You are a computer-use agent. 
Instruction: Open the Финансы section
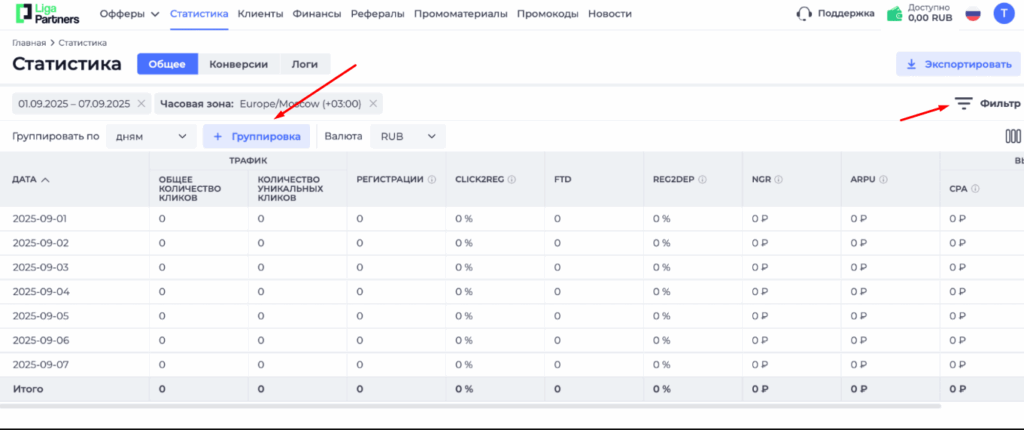coord(317,14)
